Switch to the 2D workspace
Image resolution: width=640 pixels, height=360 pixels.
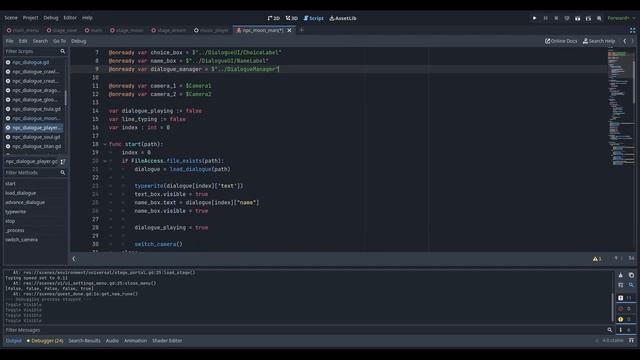point(273,18)
